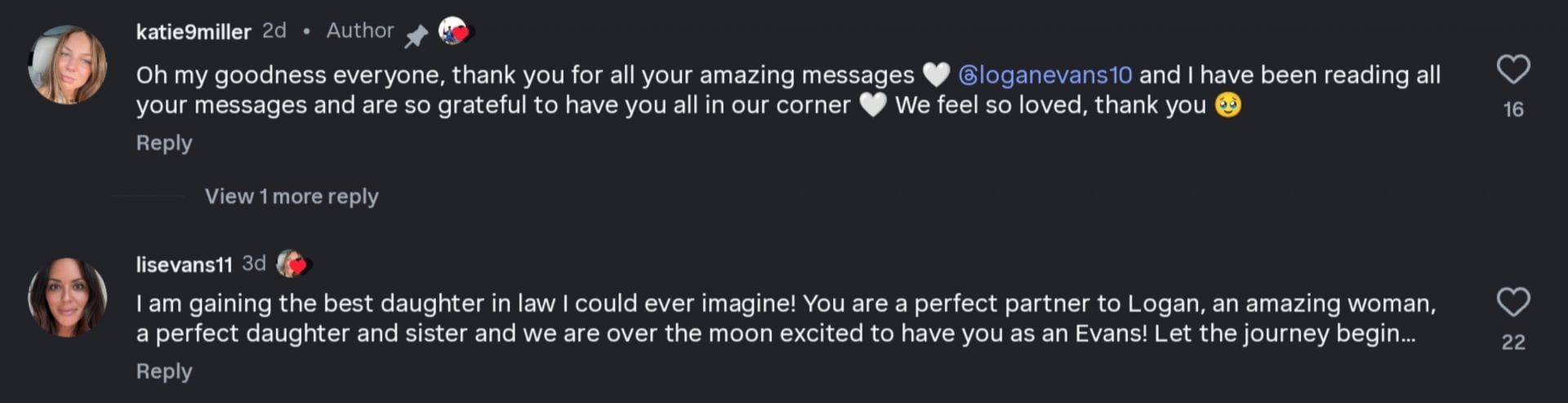Open the @loganevans10 mention link
The image size is (1568, 403).
click(x=1045, y=75)
